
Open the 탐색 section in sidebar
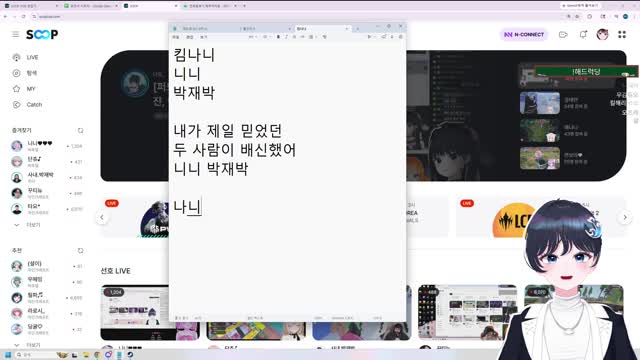(25, 73)
